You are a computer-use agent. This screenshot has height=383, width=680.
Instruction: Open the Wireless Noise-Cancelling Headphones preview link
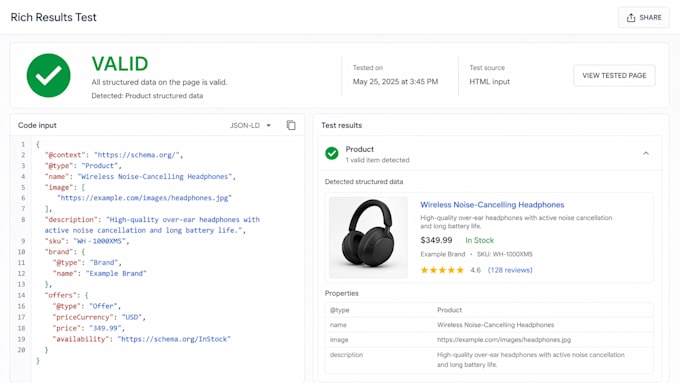click(492, 205)
